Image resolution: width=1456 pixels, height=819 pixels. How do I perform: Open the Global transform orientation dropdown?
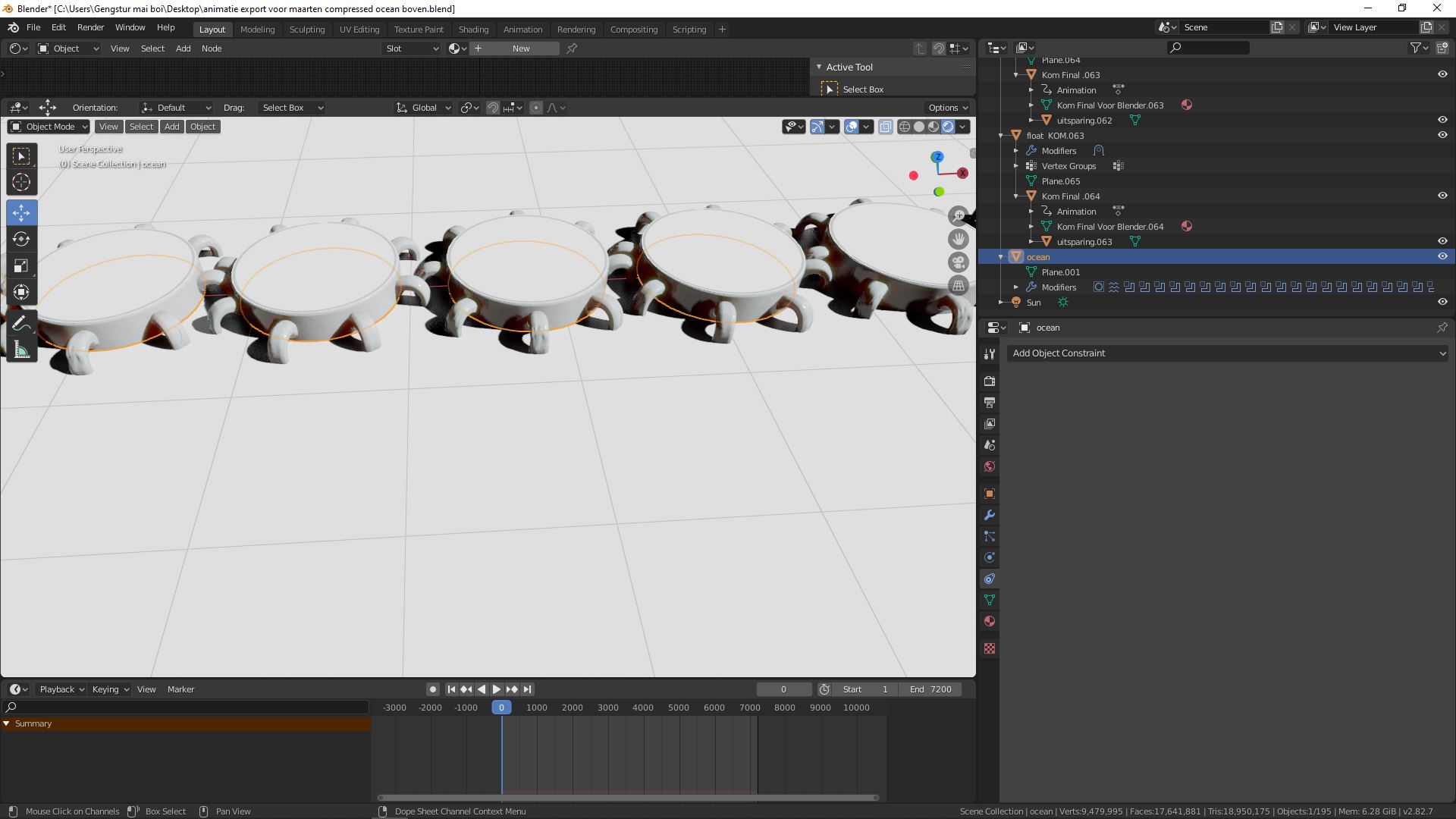pos(424,108)
